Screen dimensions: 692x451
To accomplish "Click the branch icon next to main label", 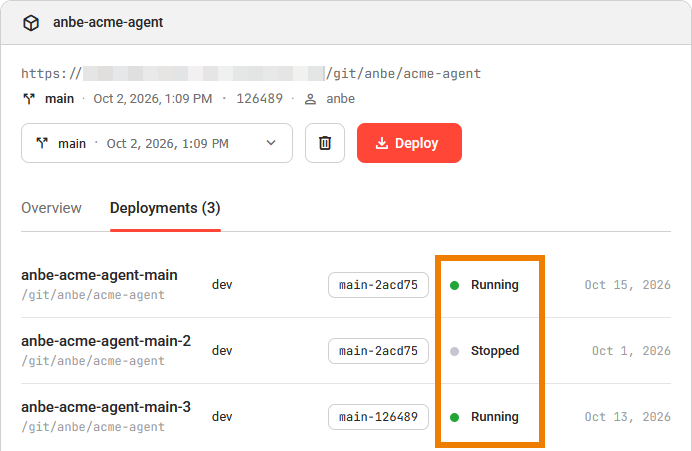I will [29, 99].
